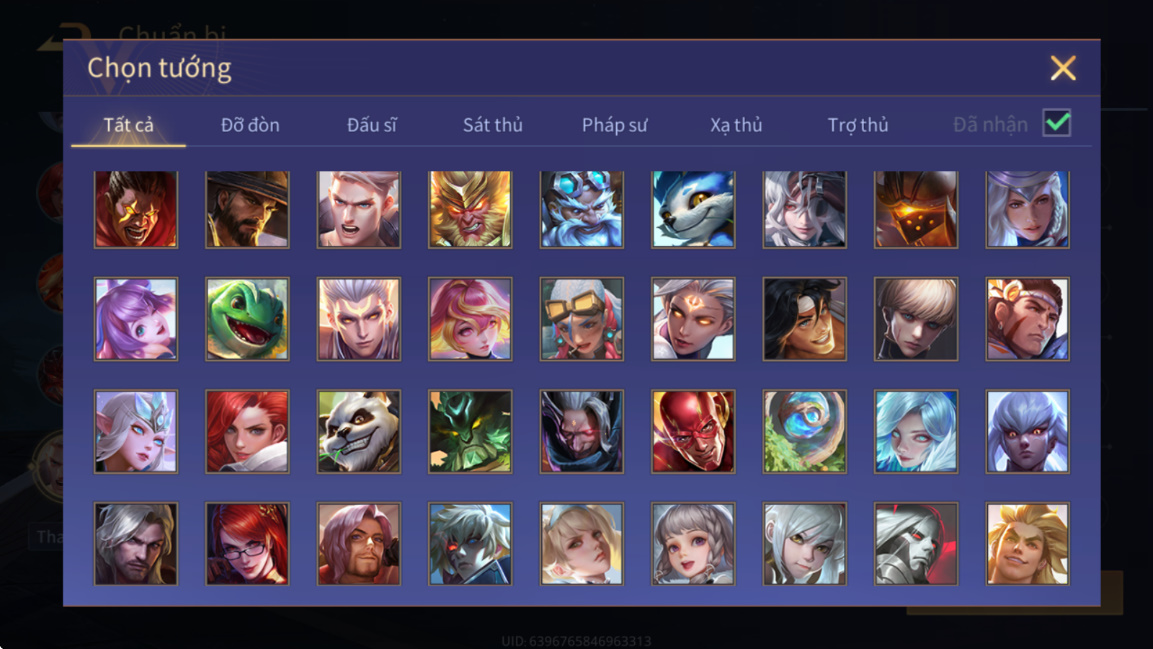
Task: Choose the golden Monkey King hero portrait
Action: pos(470,209)
